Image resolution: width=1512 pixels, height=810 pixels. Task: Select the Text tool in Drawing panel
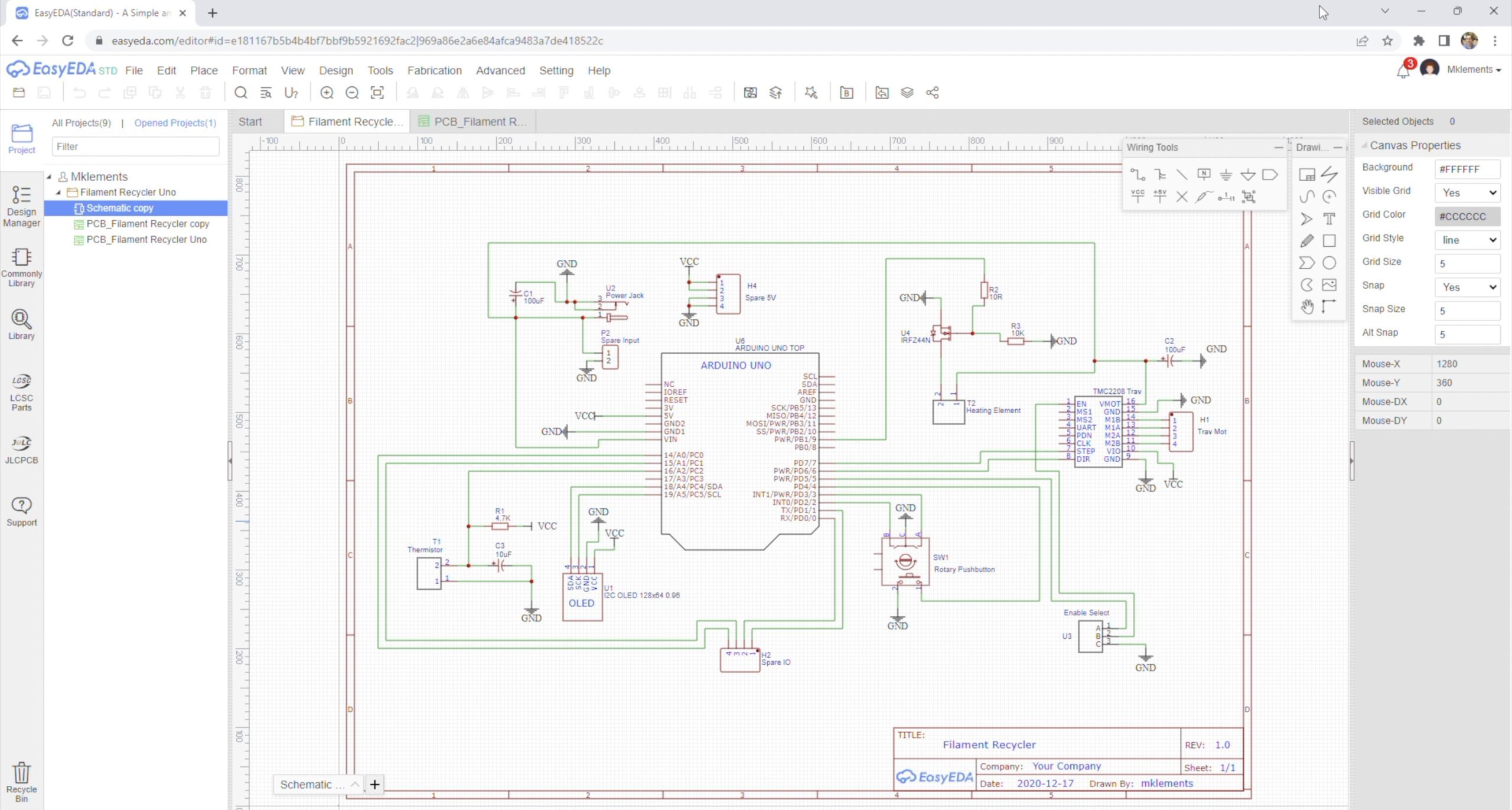(x=1329, y=218)
